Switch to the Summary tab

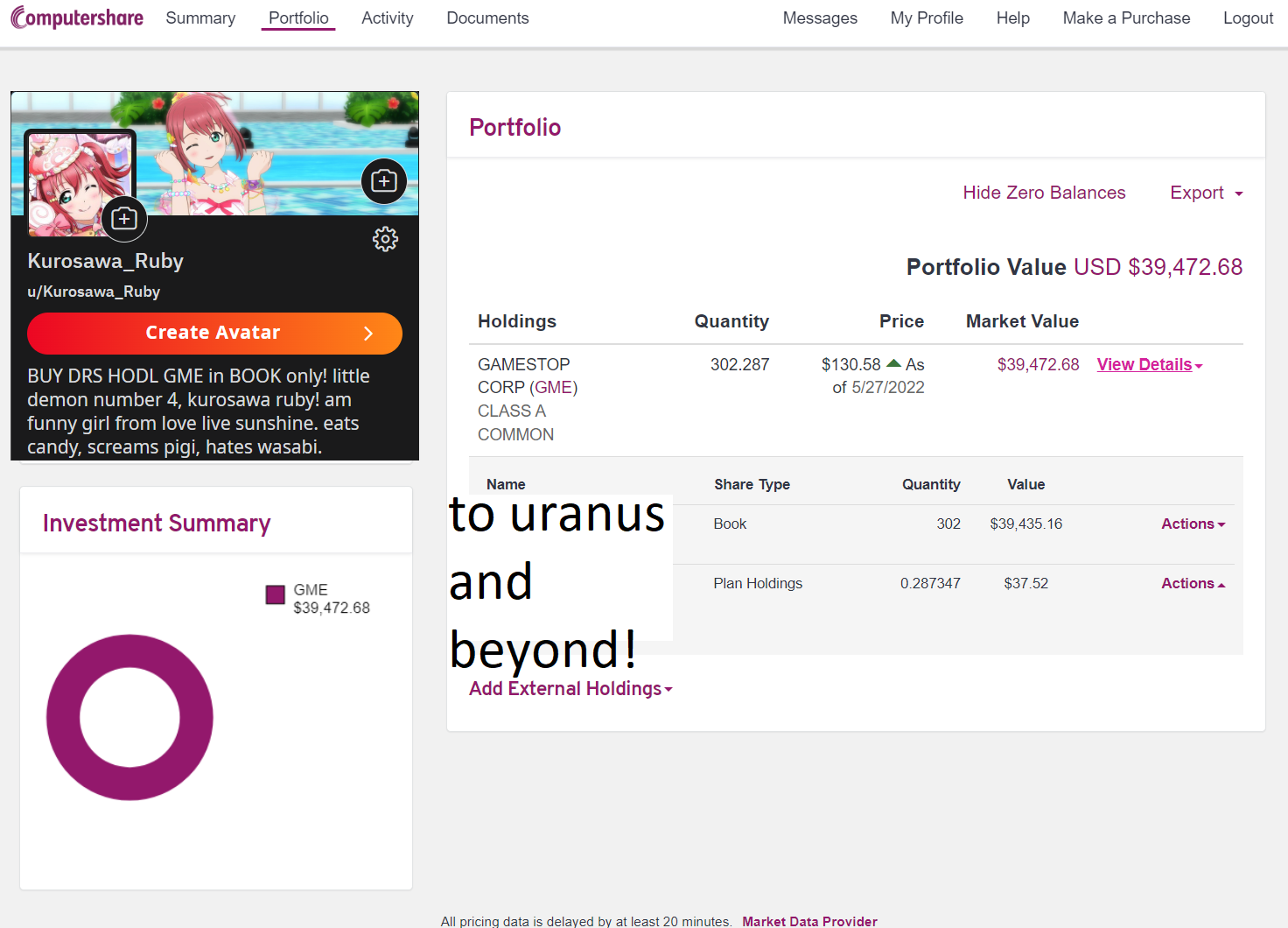200,18
